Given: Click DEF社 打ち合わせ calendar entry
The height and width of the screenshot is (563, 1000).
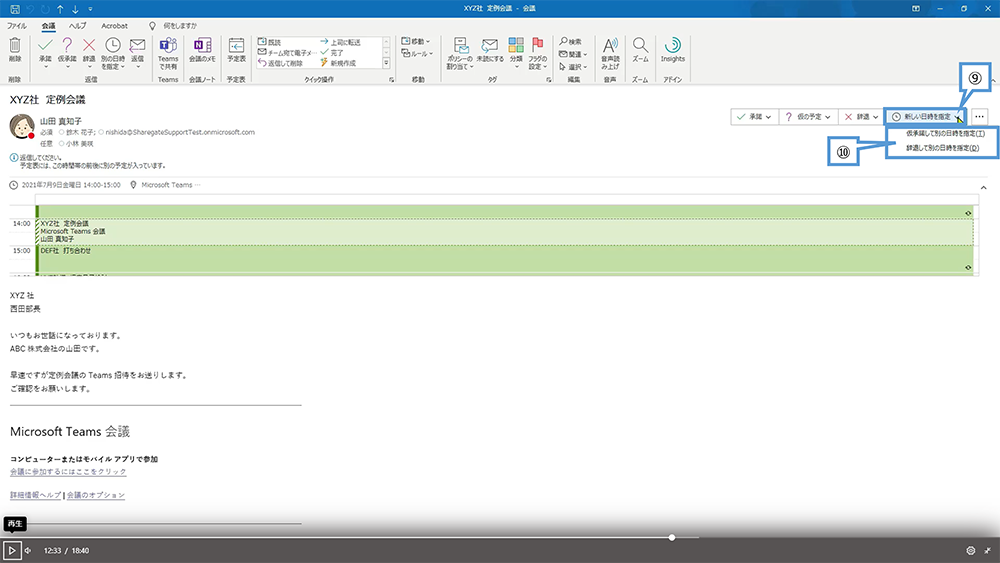Looking at the screenshot, I should point(504,258).
